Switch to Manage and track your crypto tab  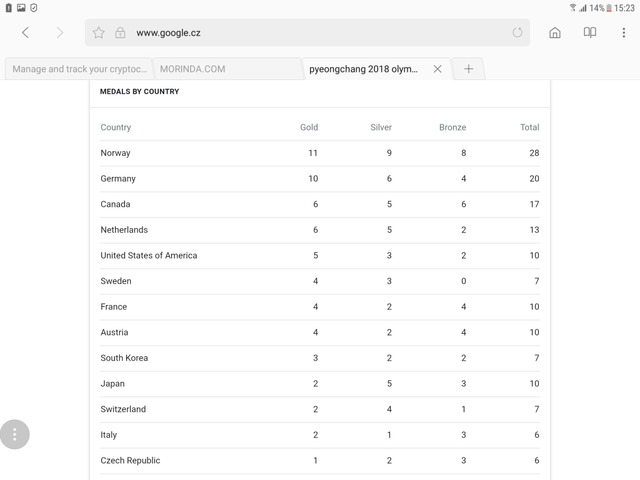click(x=79, y=69)
